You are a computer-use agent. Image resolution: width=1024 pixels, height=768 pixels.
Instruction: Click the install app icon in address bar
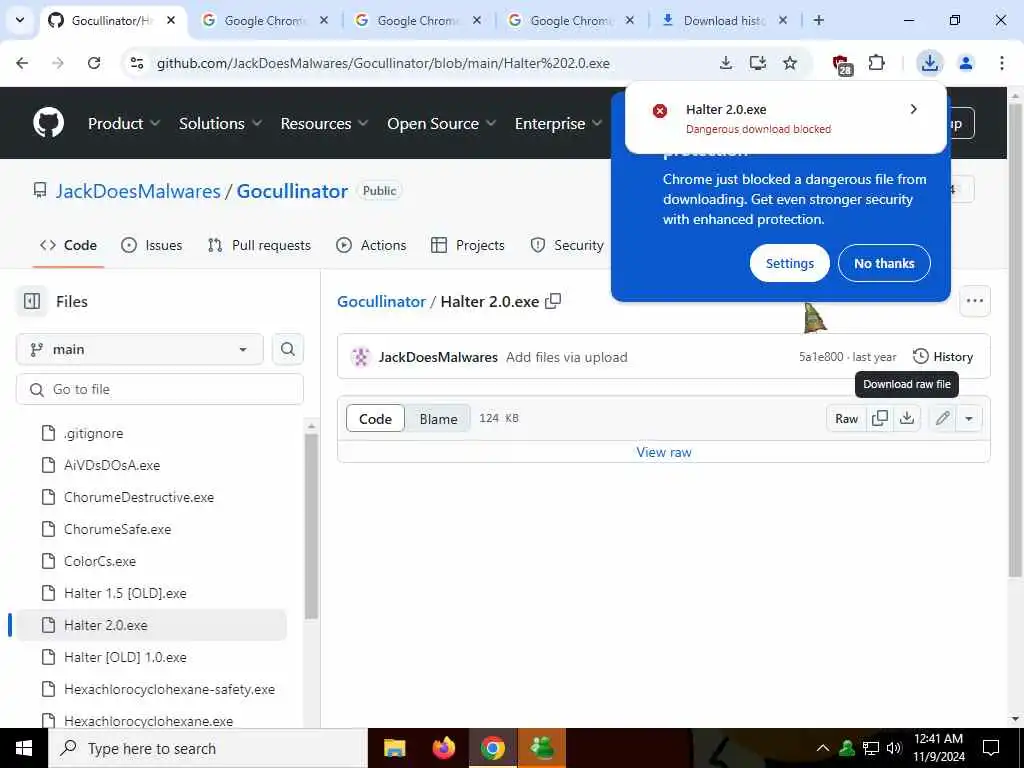point(758,63)
